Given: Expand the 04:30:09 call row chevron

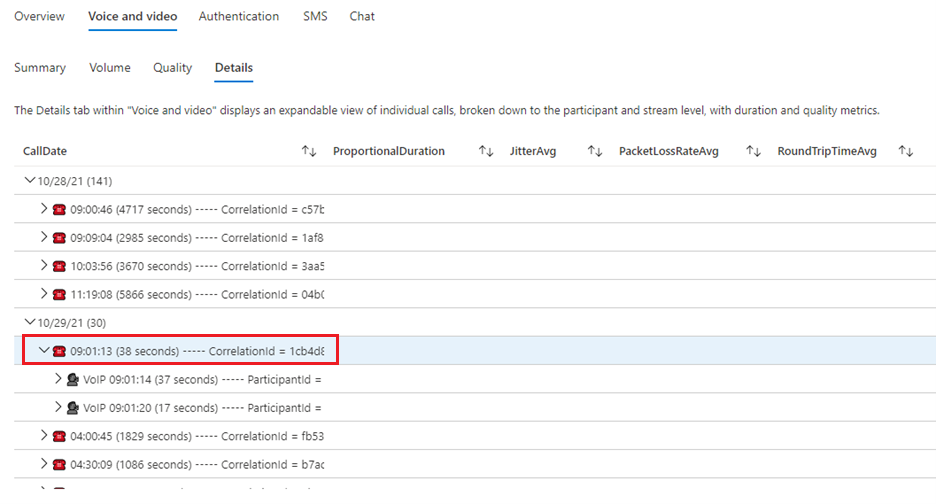Looking at the screenshot, I should click(44, 464).
